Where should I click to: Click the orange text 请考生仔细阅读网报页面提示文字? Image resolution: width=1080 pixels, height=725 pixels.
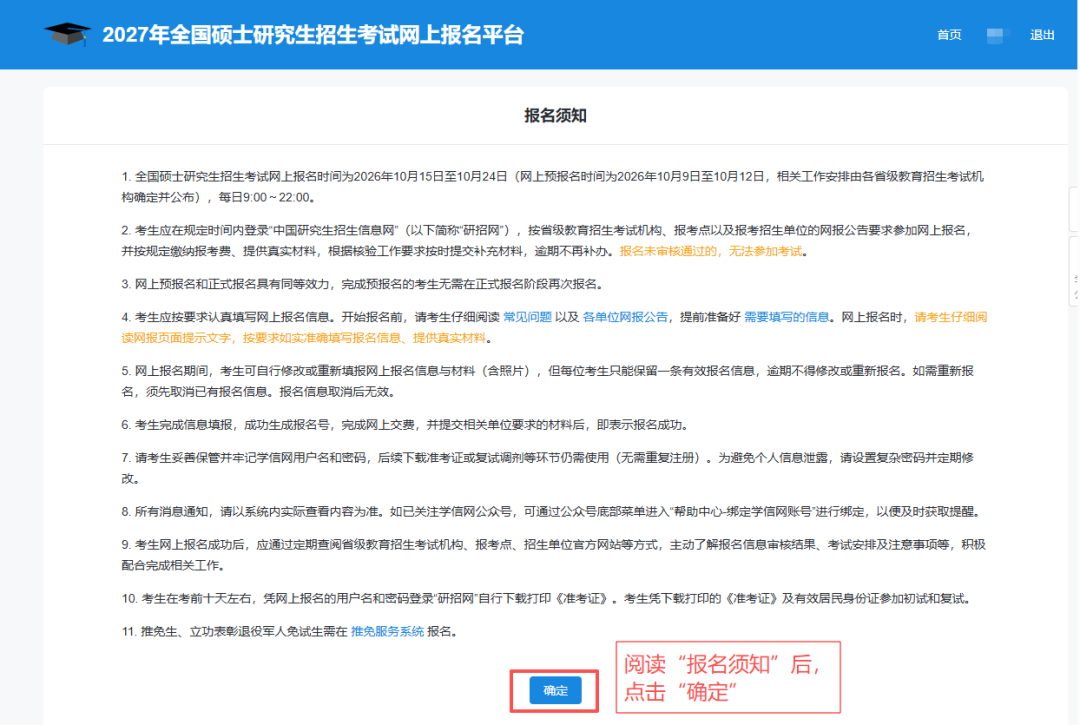(x=554, y=328)
